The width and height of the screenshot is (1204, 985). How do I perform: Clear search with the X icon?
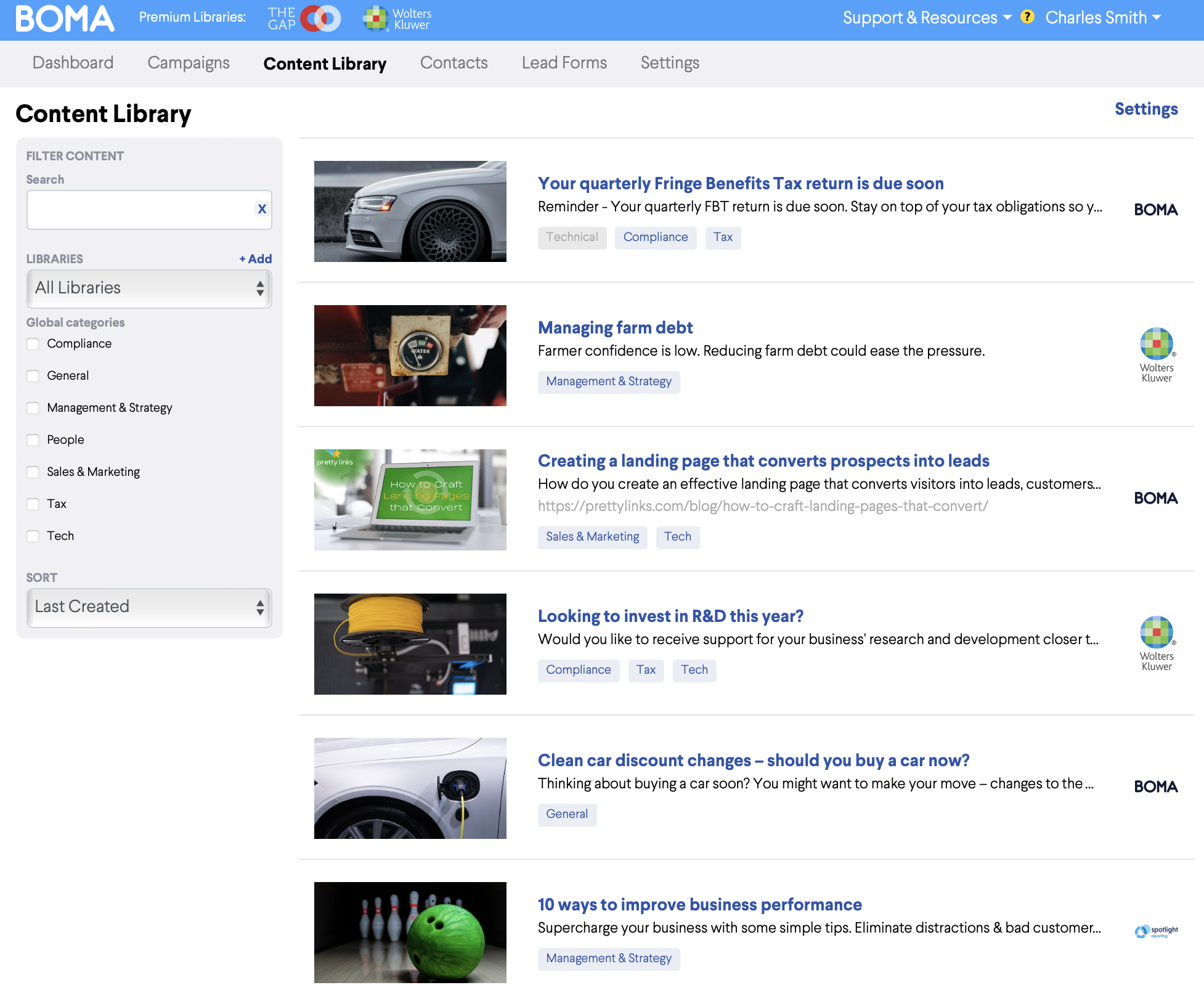(x=262, y=209)
